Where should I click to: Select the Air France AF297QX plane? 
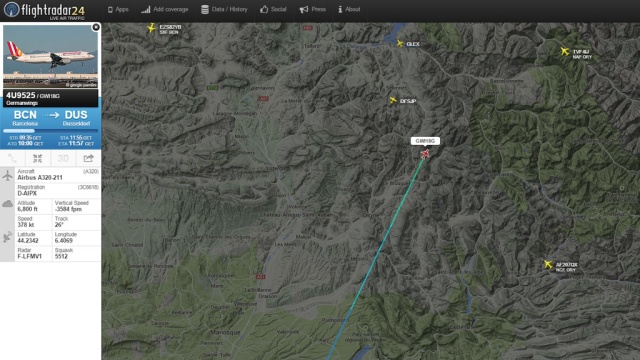coord(548,264)
